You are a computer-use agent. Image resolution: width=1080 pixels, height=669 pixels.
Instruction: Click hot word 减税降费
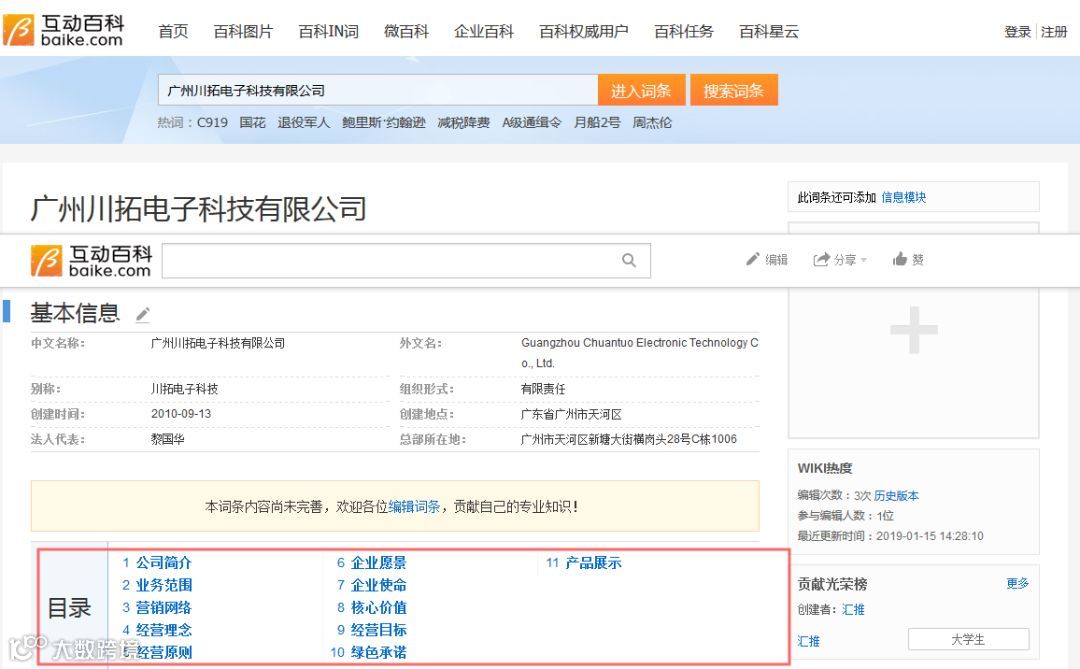pos(464,123)
